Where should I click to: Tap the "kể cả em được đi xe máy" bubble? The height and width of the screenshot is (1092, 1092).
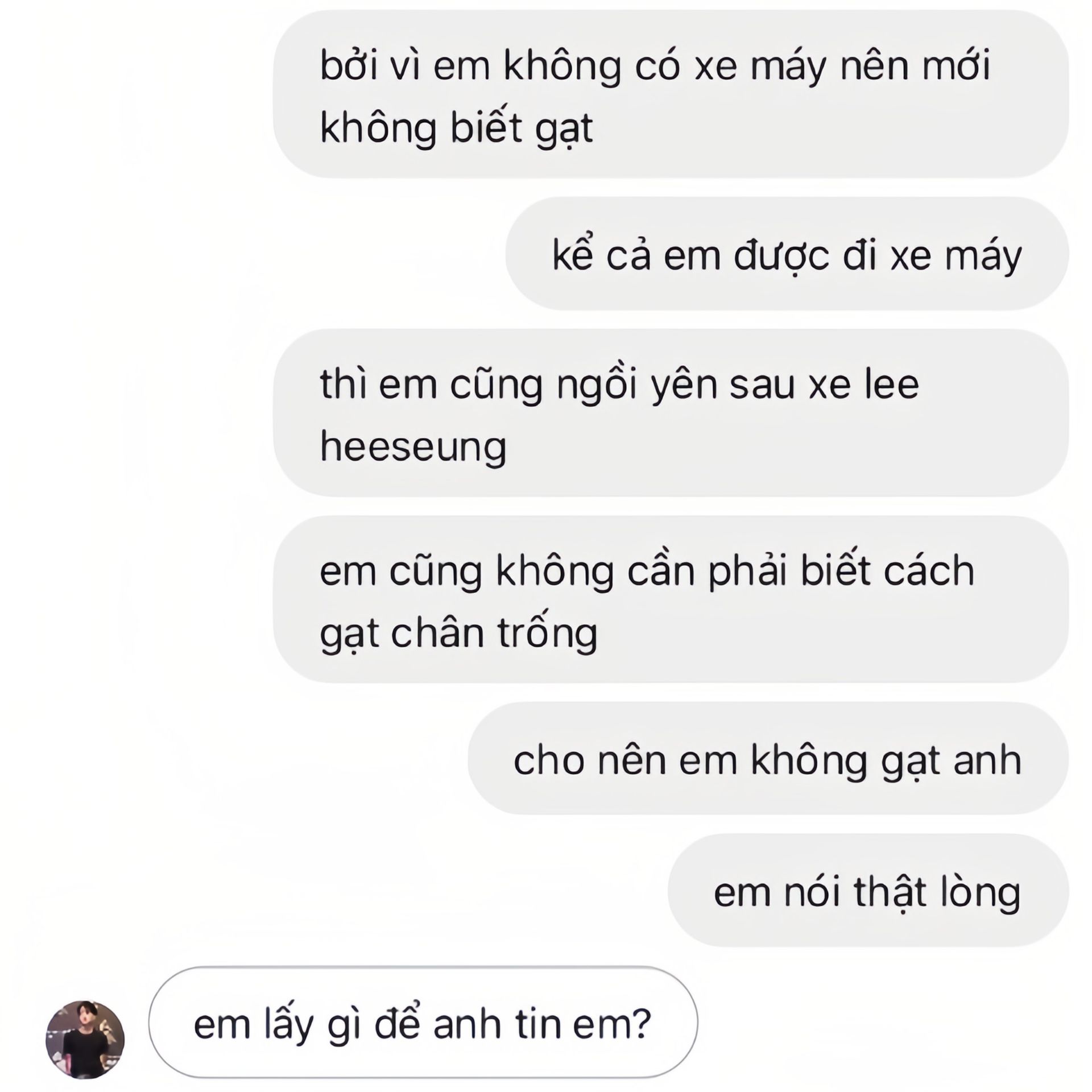pos(787,253)
